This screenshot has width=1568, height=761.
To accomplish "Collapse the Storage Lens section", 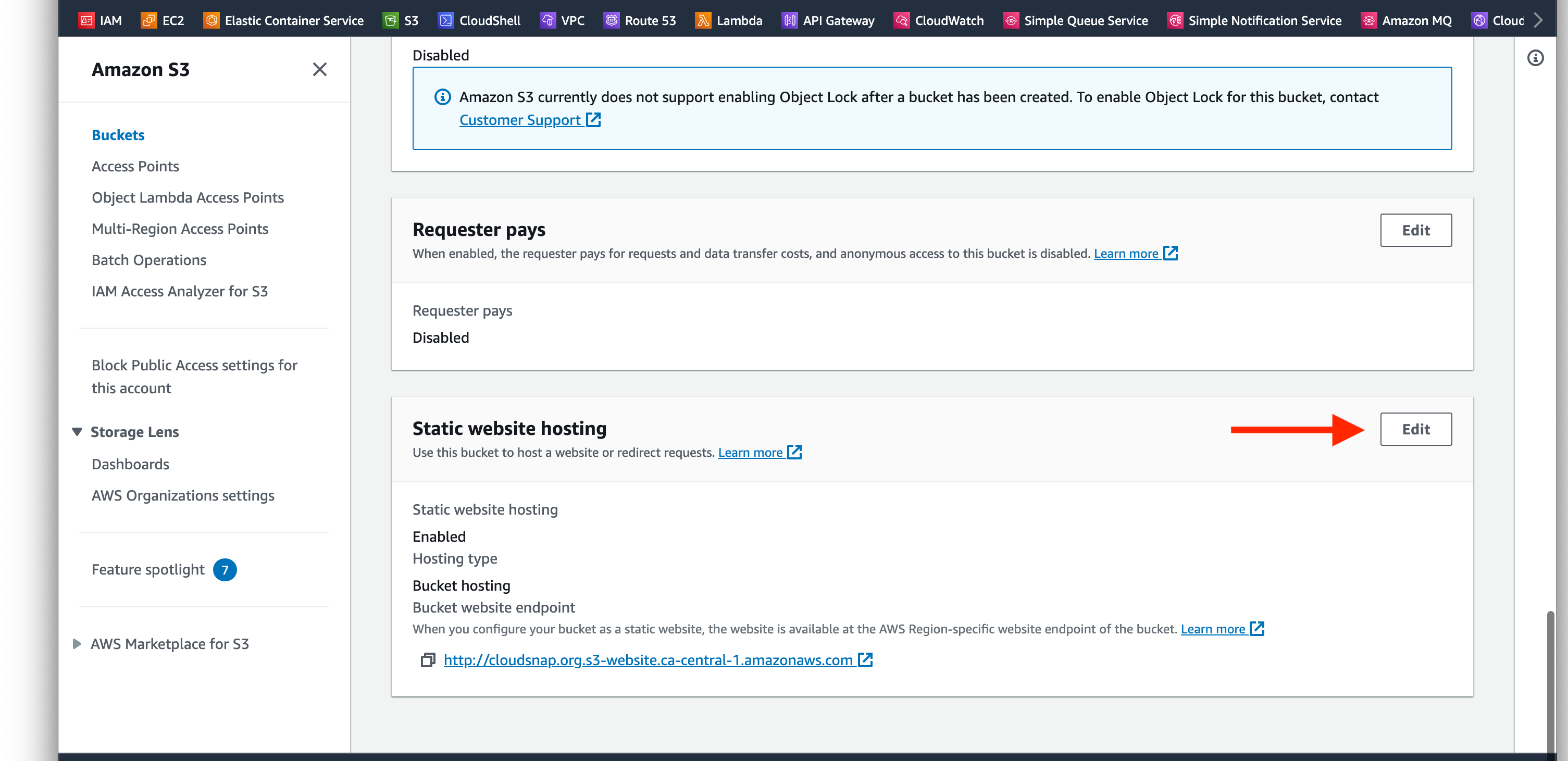I will 77,432.
